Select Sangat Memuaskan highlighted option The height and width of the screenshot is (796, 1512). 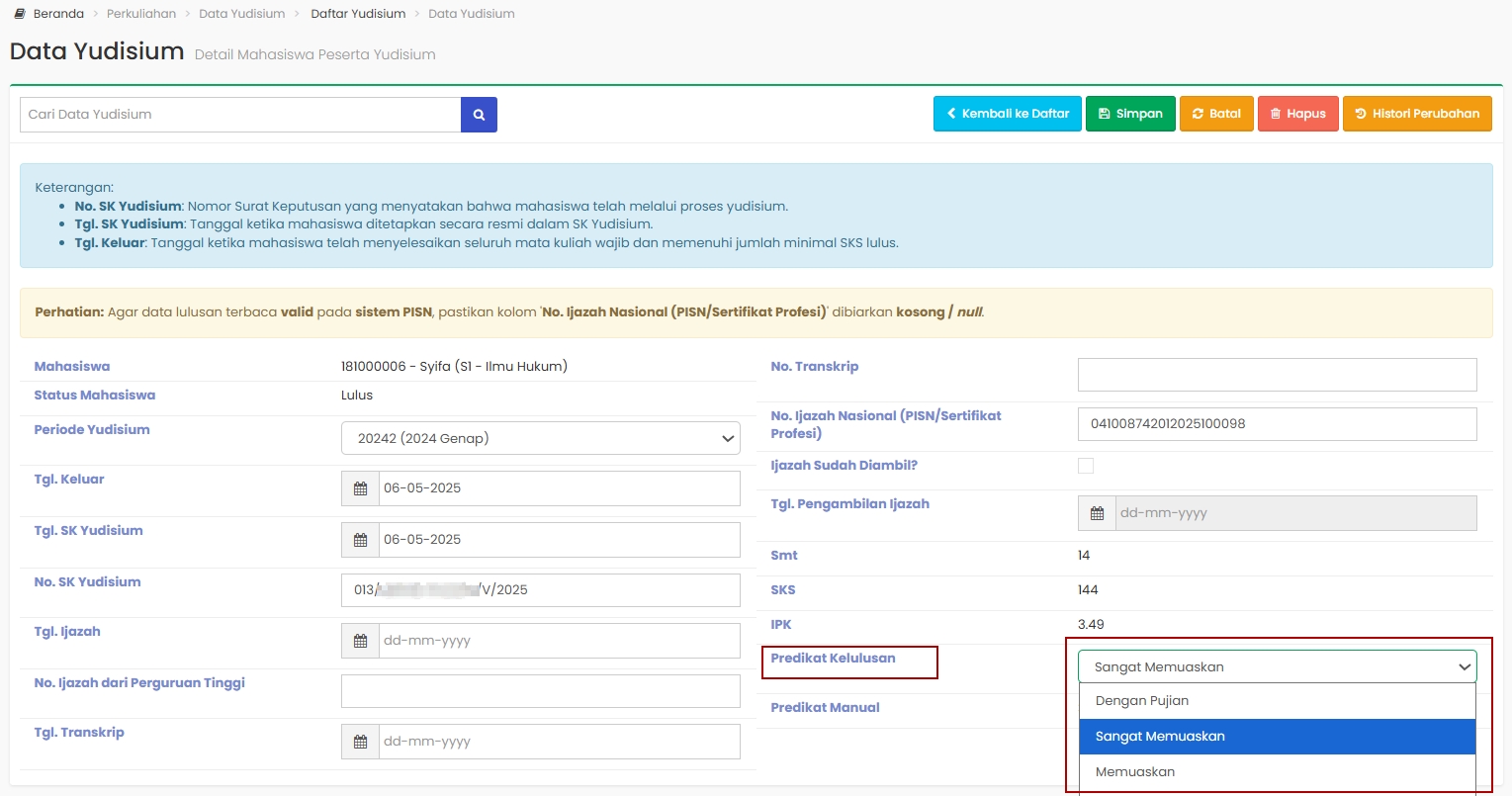pos(1160,737)
